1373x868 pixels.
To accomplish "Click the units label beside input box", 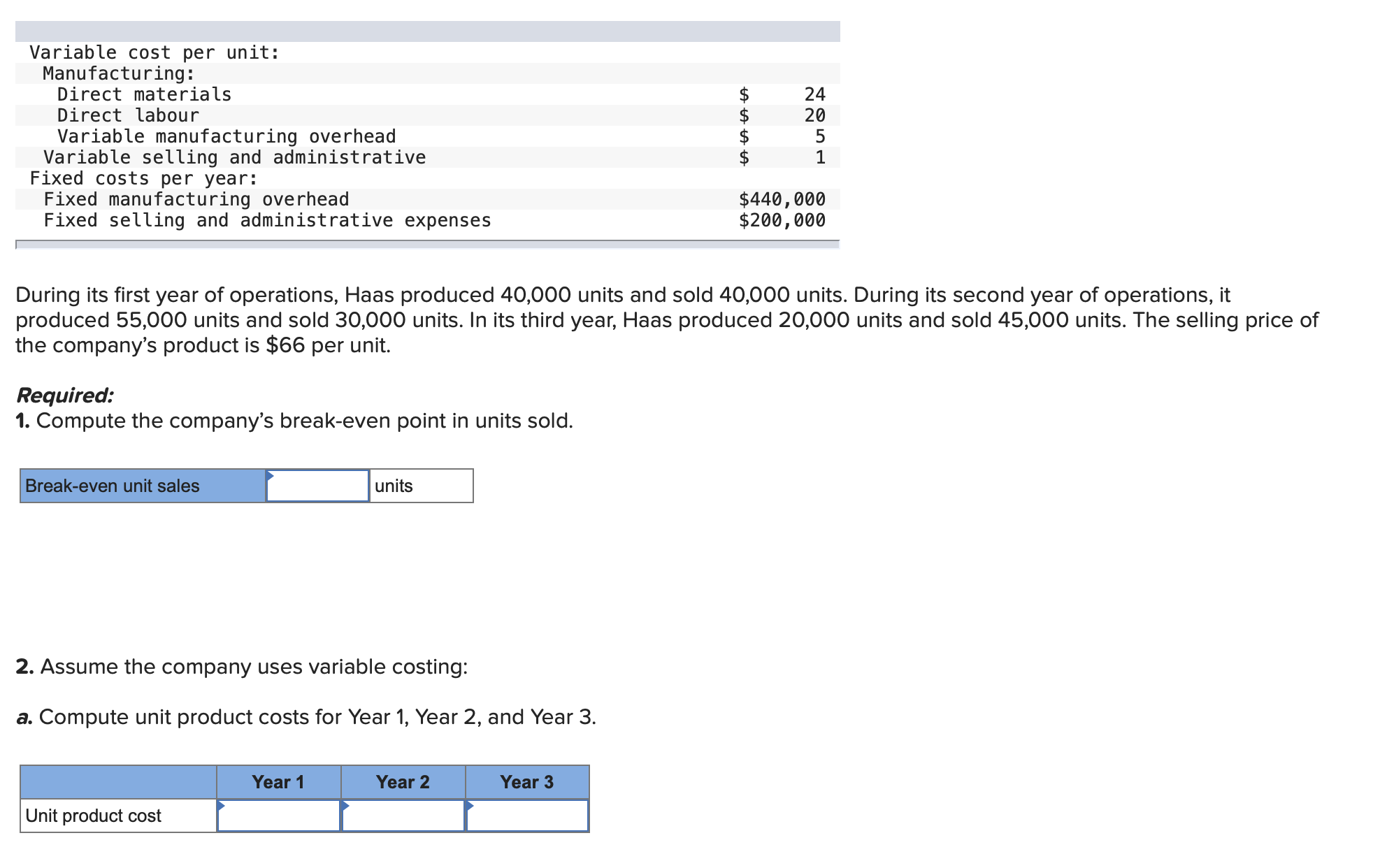I will tap(394, 485).
